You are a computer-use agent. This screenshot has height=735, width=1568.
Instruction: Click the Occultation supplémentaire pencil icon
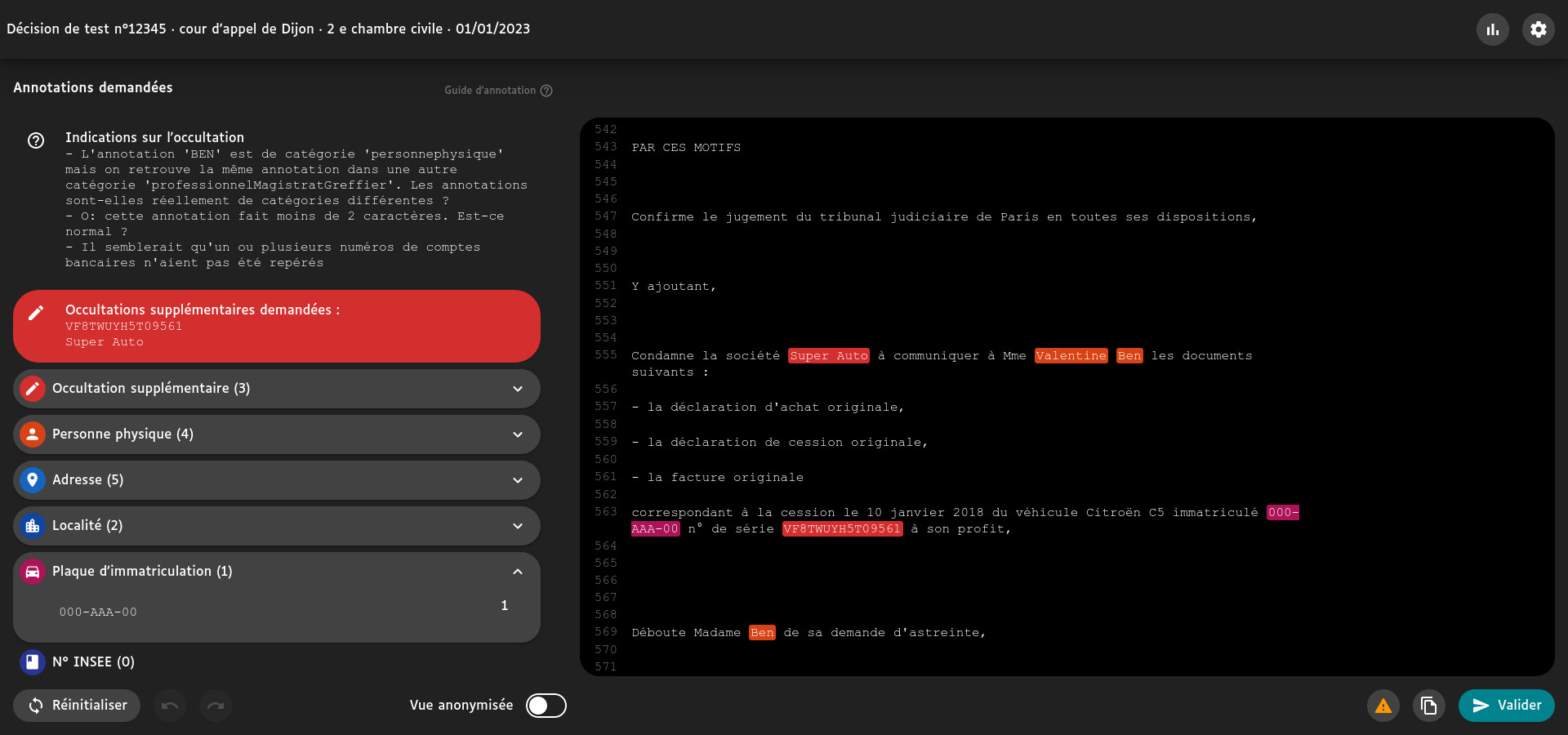click(x=33, y=389)
